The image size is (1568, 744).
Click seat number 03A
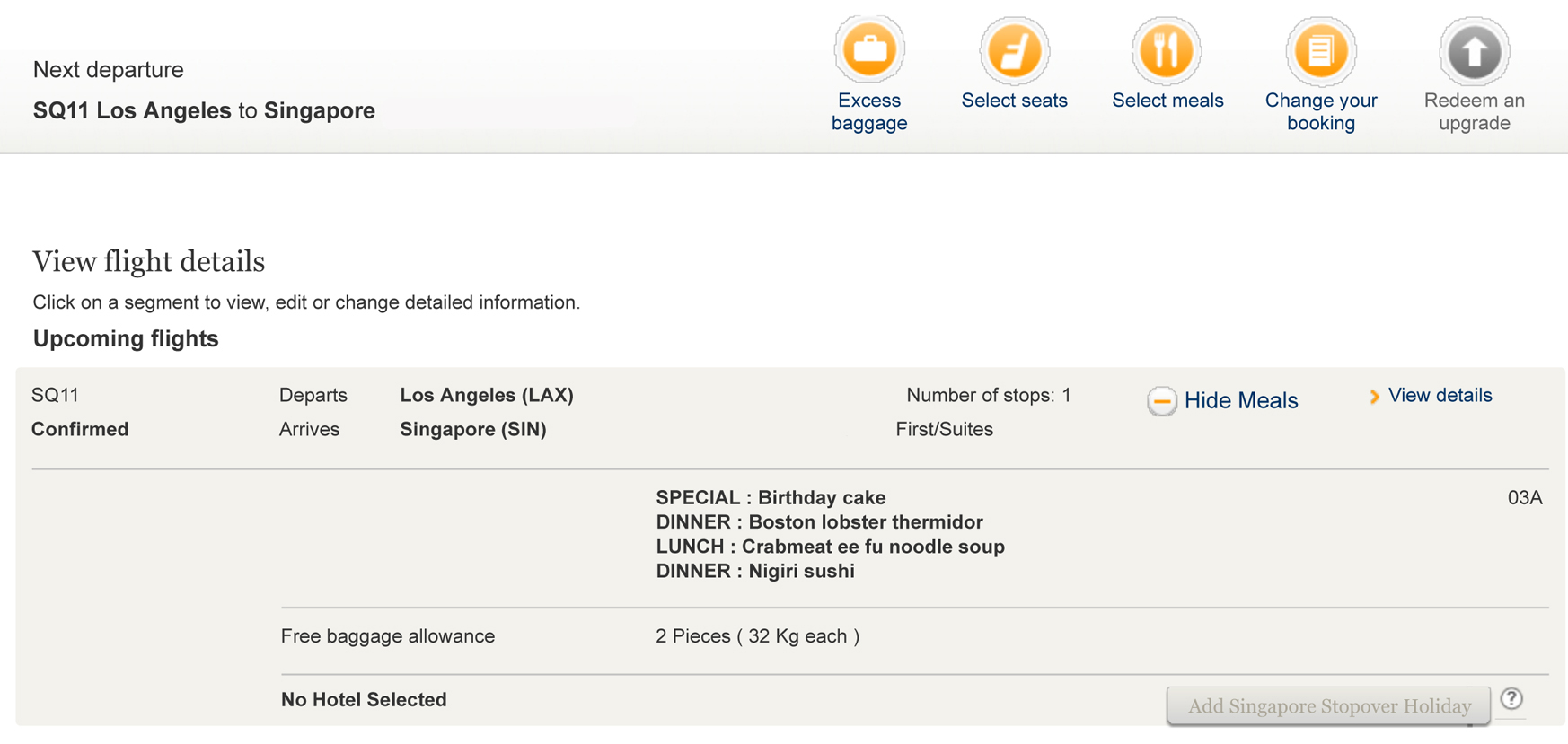pos(1524,497)
